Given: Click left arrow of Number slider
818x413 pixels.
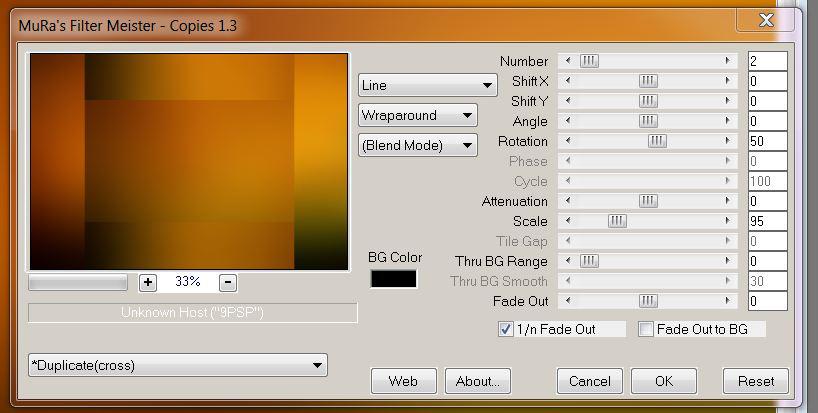Looking at the screenshot, I should tap(568, 61).
